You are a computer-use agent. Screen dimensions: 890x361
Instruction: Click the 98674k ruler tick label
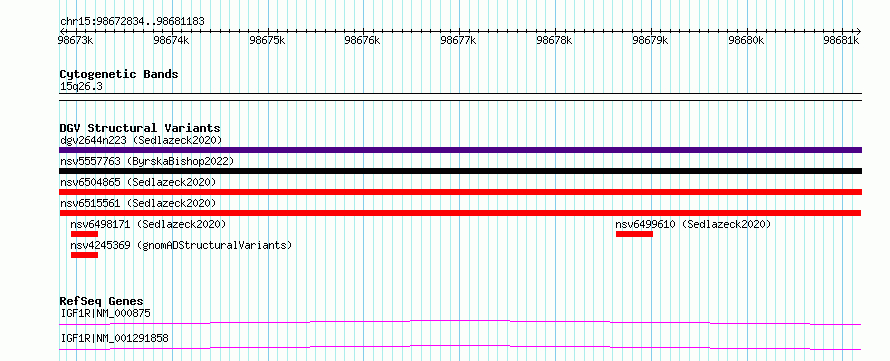pyautogui.click(x=171, y=40)
